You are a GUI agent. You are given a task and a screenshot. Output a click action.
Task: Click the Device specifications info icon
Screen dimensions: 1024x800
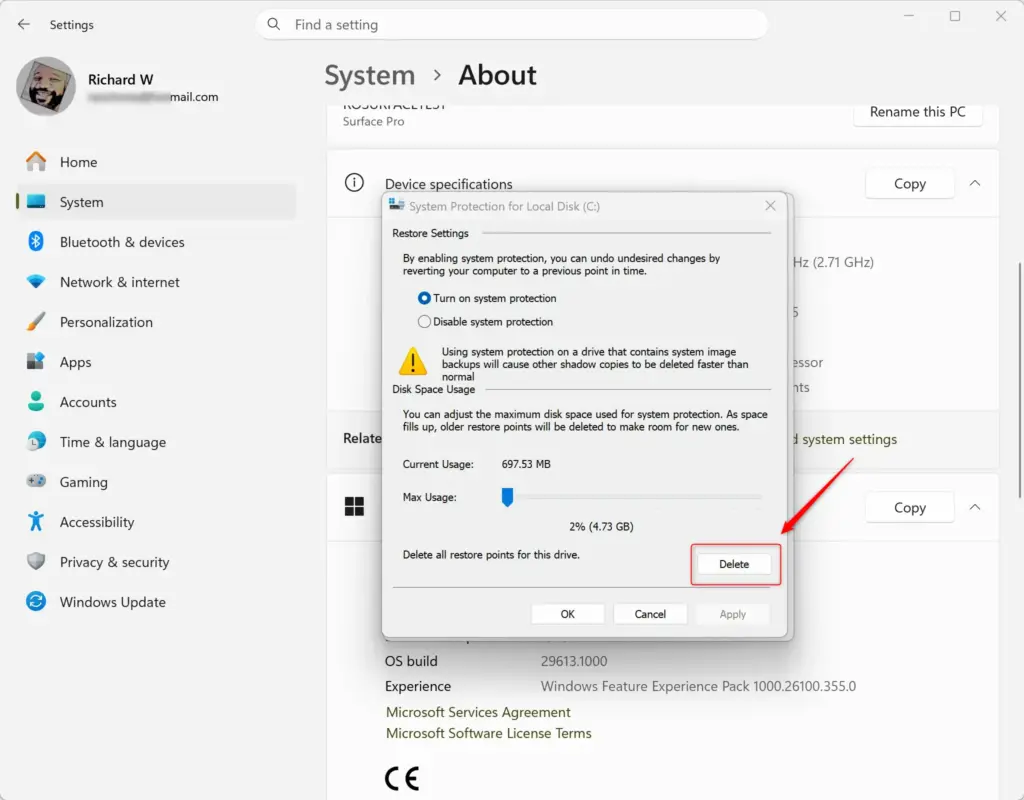tap(354, 183)
